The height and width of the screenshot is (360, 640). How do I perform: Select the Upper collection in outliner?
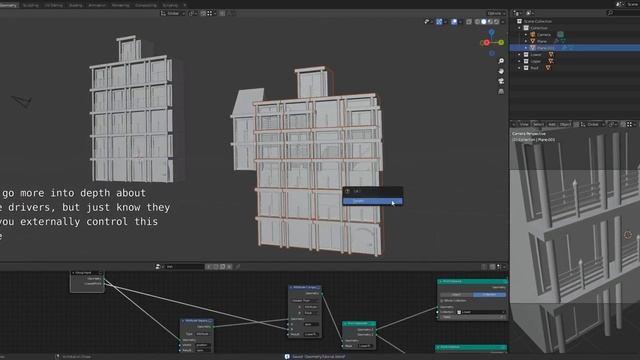coord(535,61)
